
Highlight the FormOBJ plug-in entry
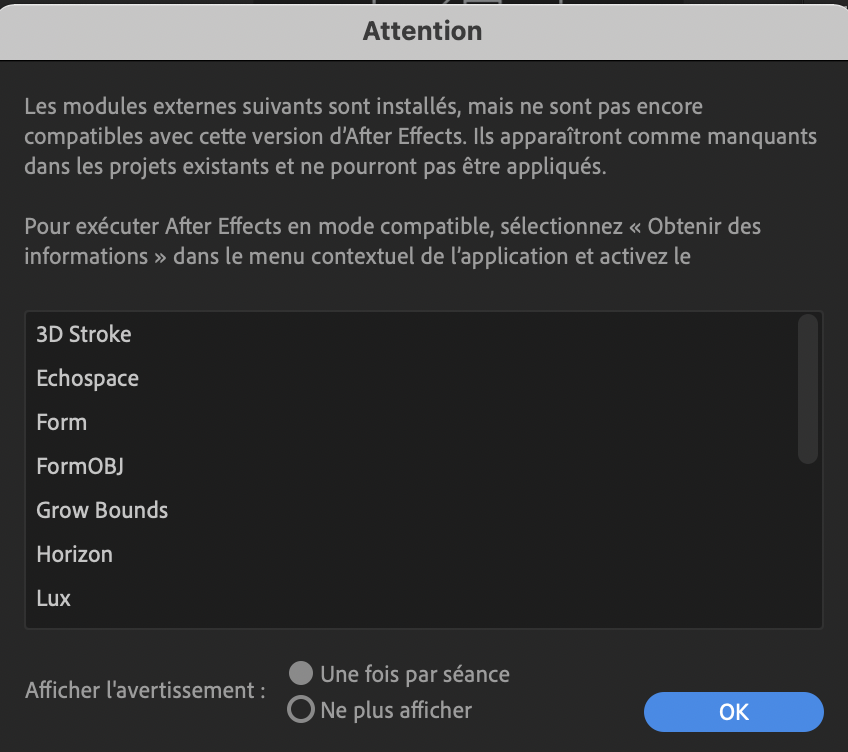click(80, 466)
